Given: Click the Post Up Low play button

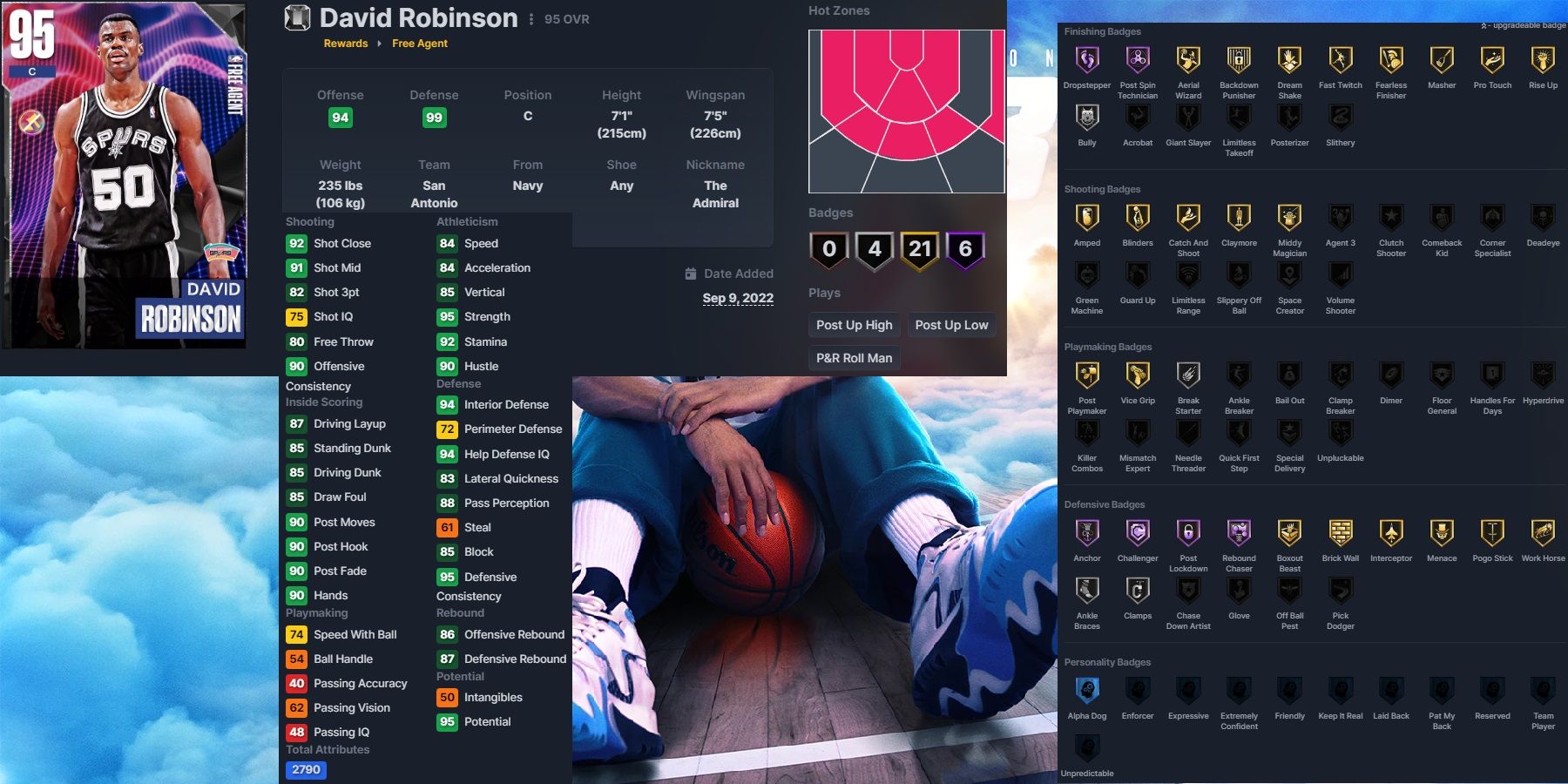Looking at the screenshot, I should [x=951, y=325].
